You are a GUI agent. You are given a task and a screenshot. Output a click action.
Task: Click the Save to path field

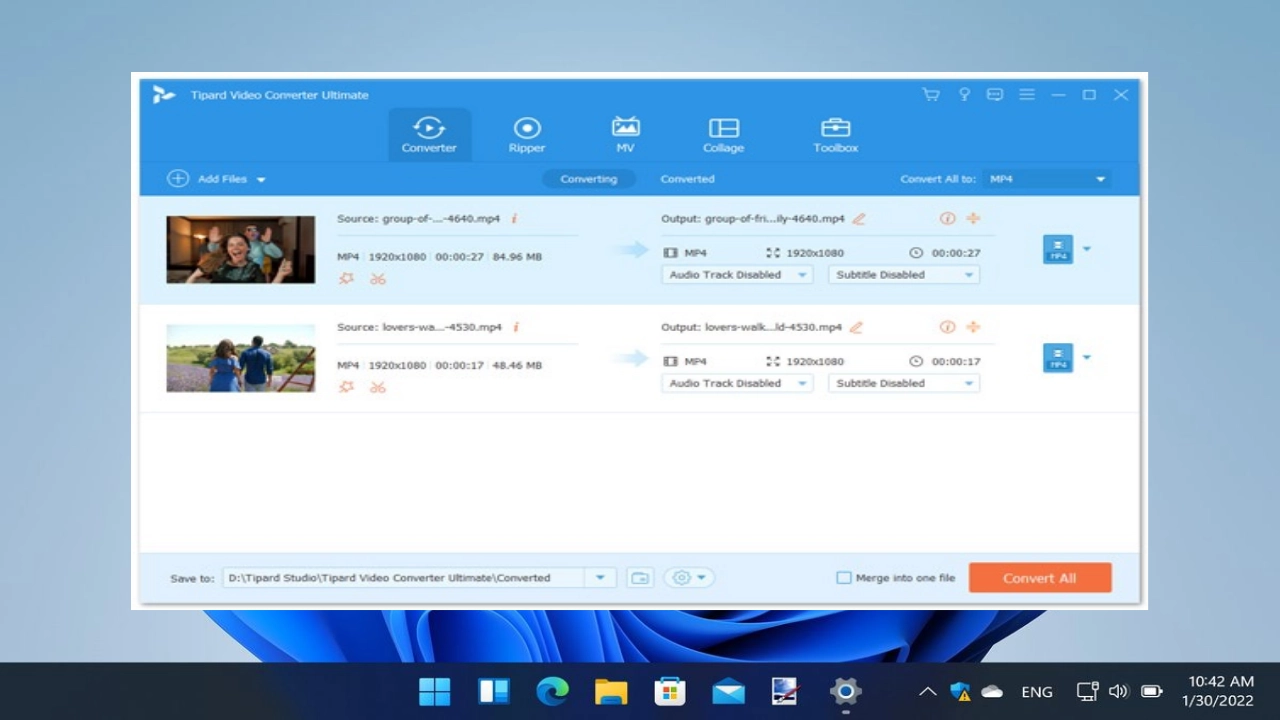click(403, 578)
